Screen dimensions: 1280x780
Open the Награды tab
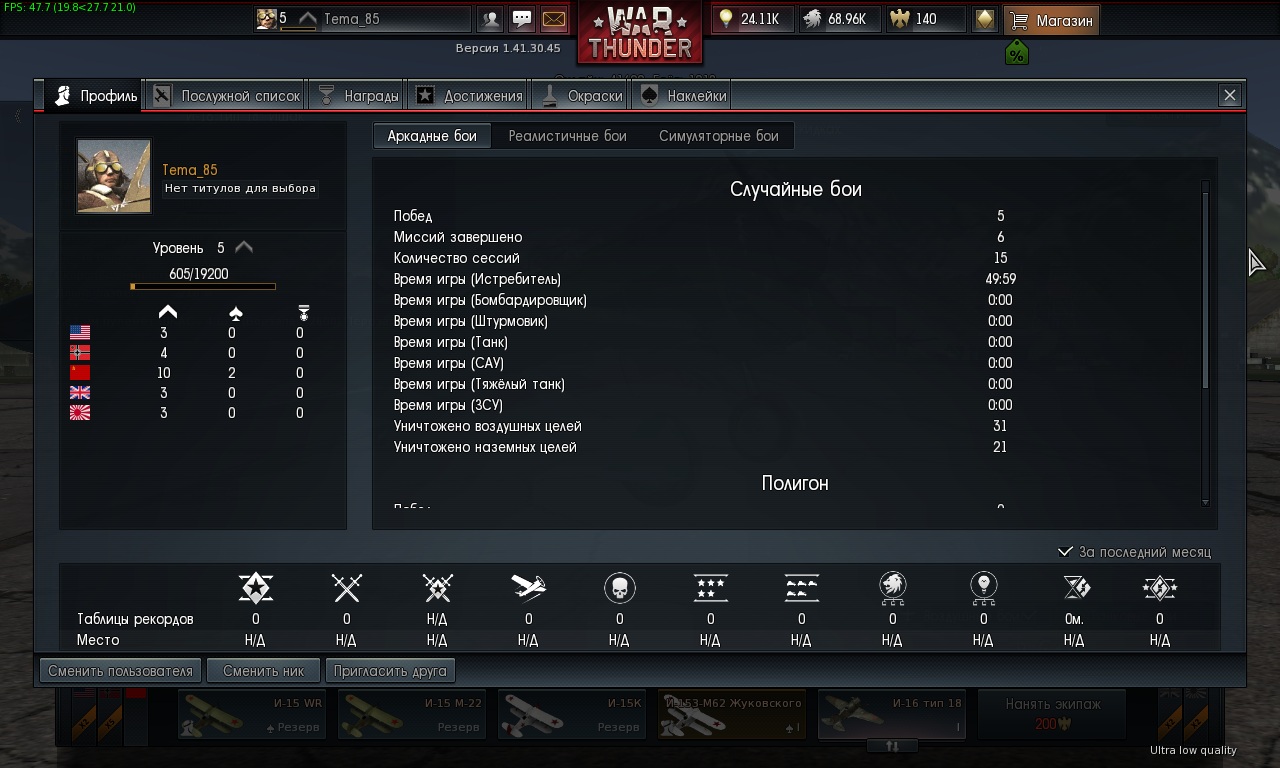click(357, 96)
